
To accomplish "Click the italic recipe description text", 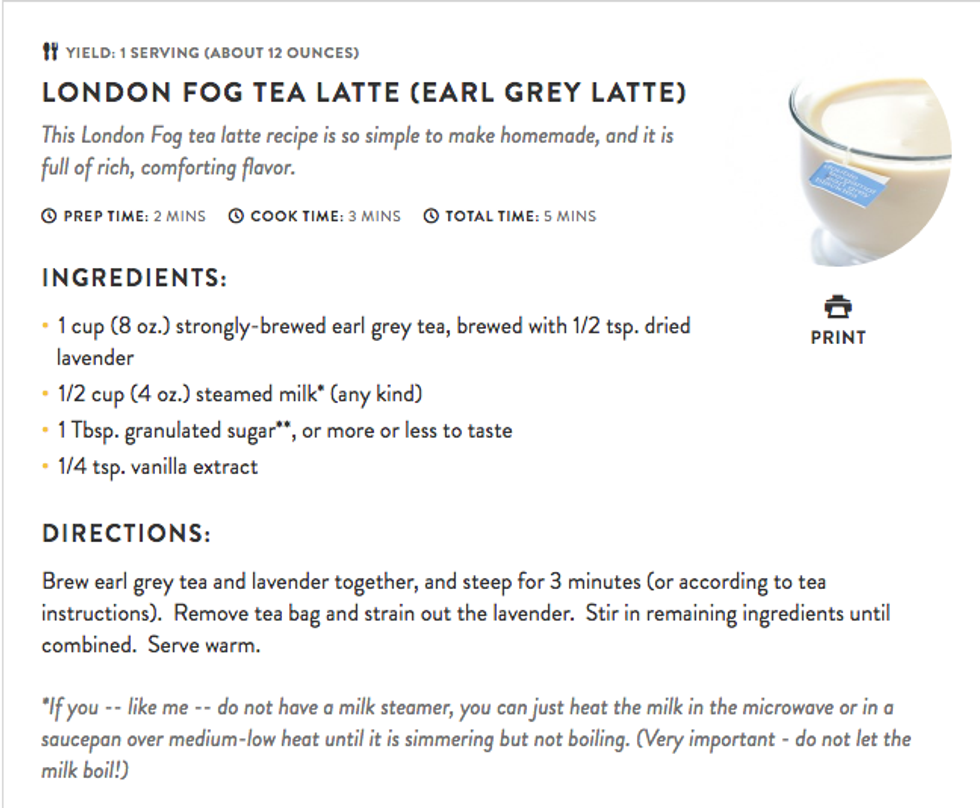I will pyautogui.click(x=360, y=150).
